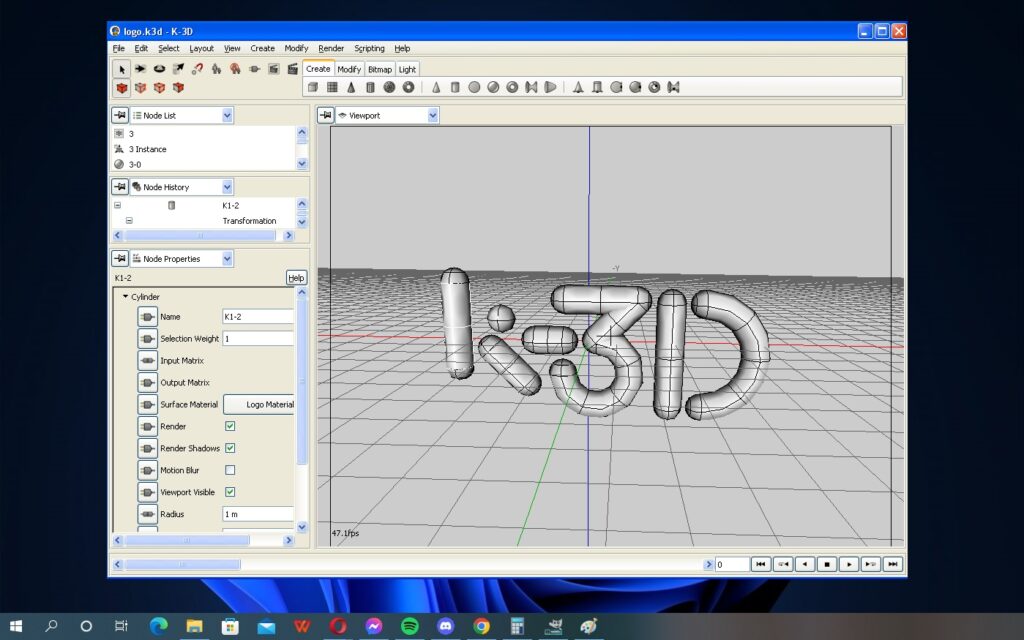1024x640 pixels.
Task: Pin the Viewport panel
Action: click(325, 115)
